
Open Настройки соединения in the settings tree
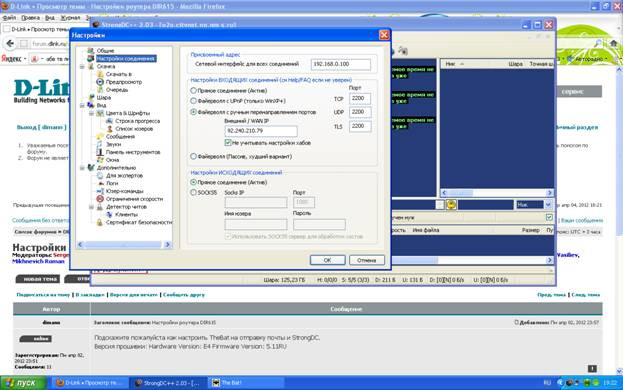pyautogui.click(x=126, y=59)
